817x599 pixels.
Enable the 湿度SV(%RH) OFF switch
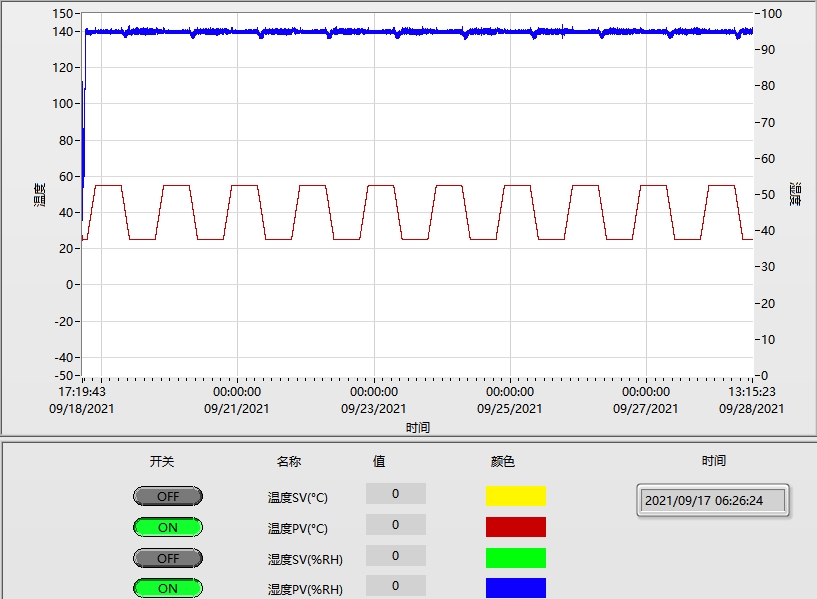coord(167,558)
